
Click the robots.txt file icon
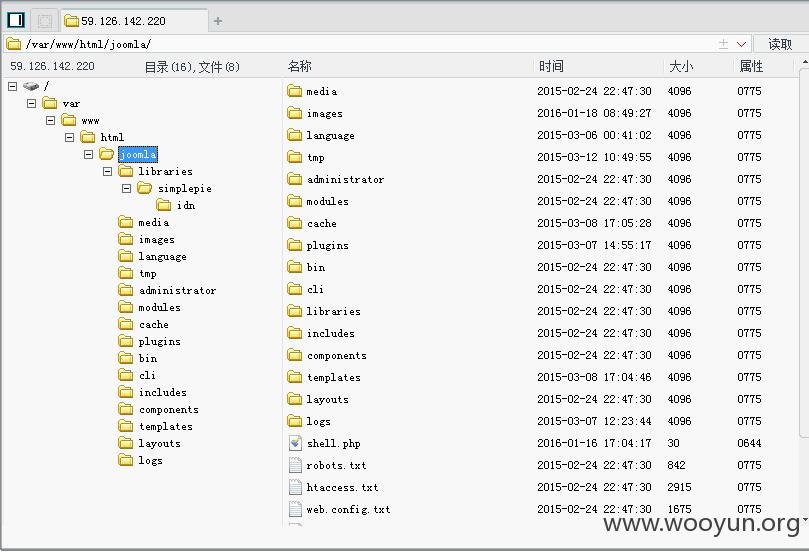click(295, 465)
